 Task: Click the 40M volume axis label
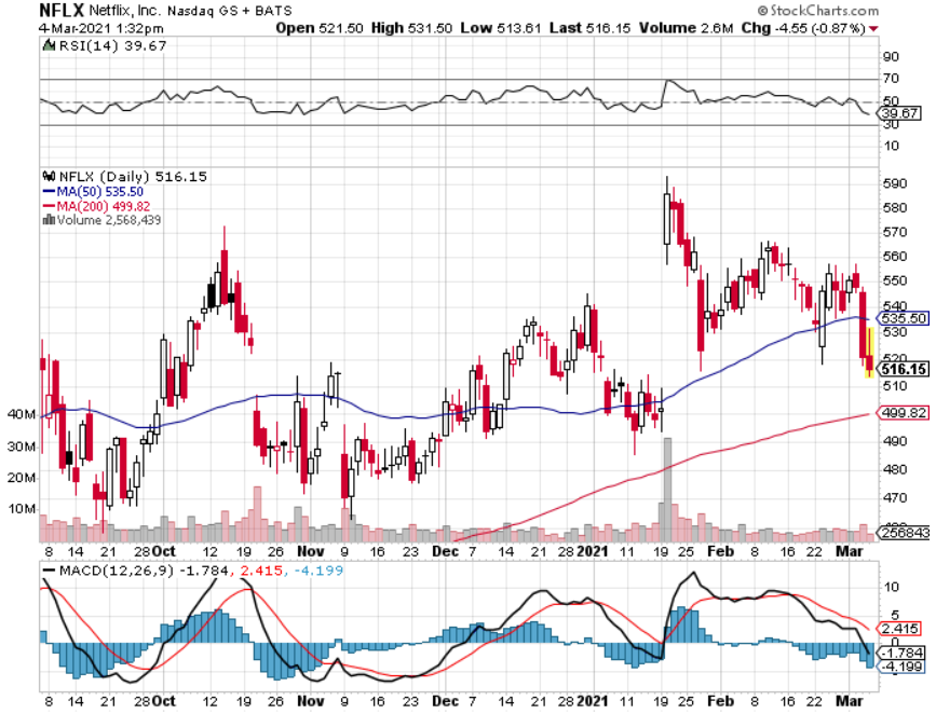point(22,414)
